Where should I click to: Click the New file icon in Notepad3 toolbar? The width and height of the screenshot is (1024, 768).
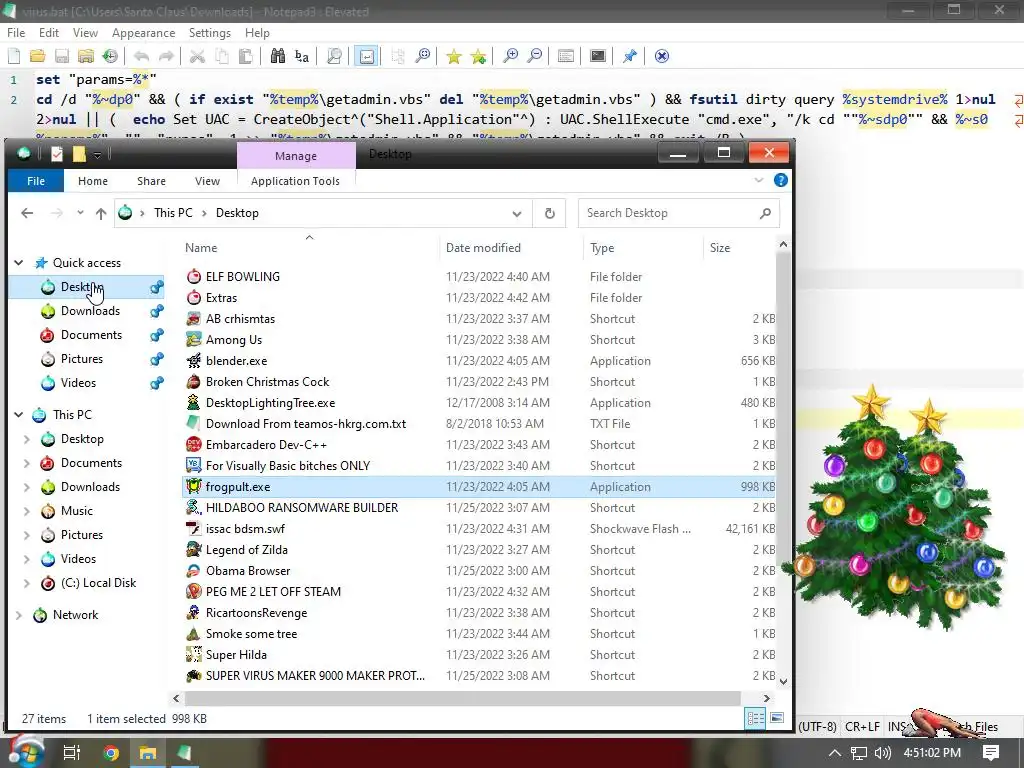13,56
